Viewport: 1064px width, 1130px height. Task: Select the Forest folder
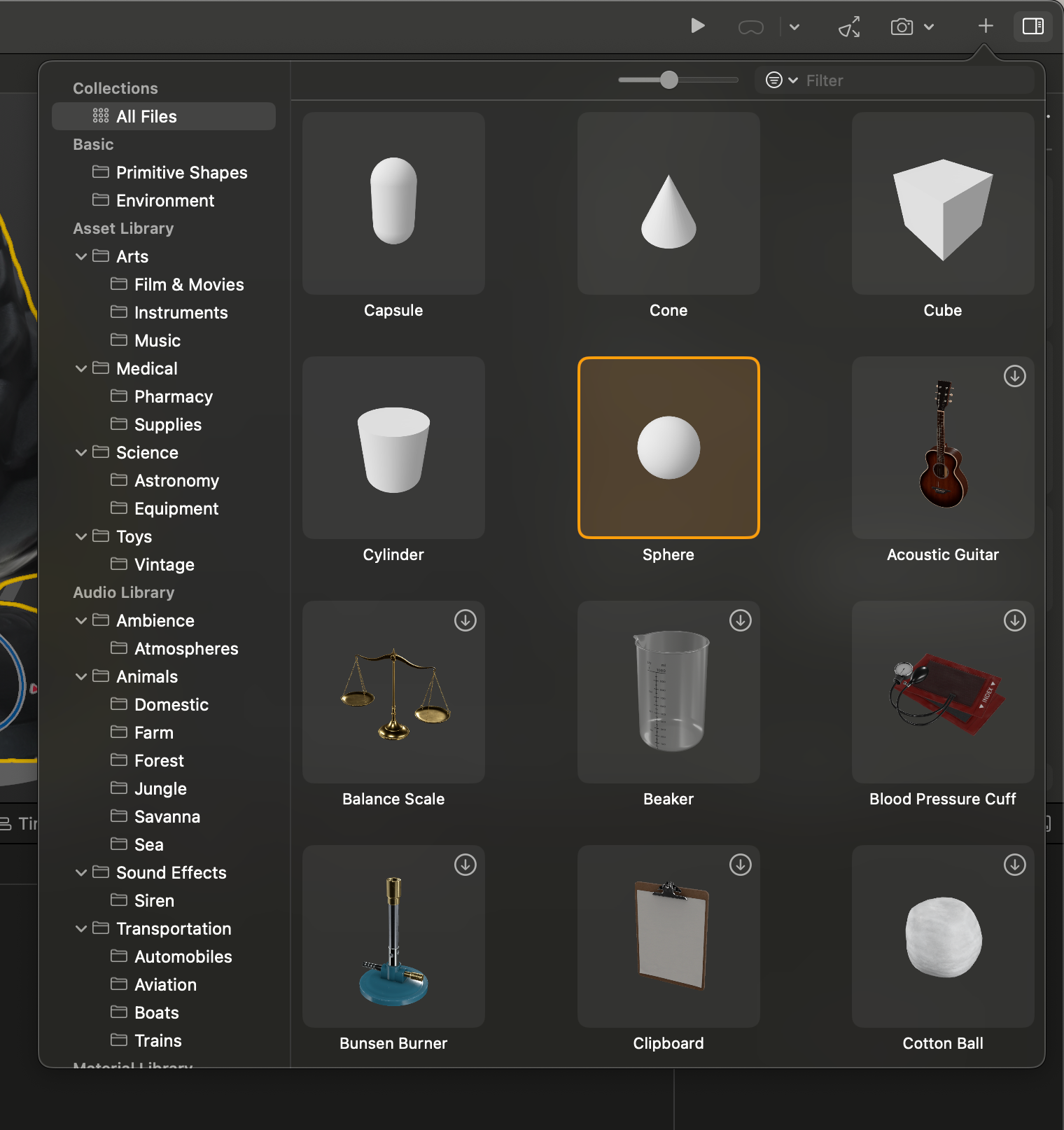(147, 760)
